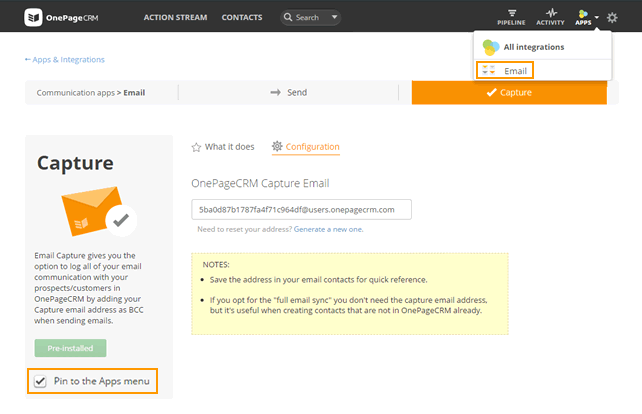Screen dimensions: 642x414
Task: Open the Activity pulse icon
Action: pos(551,13)
